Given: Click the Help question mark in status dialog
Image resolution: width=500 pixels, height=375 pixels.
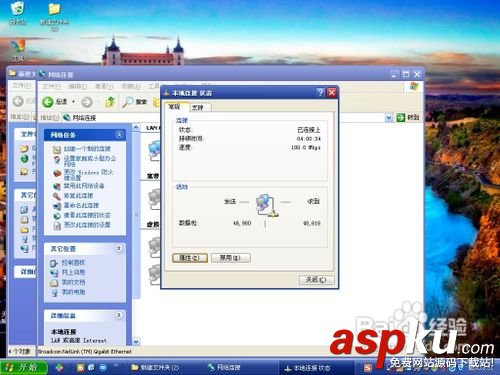Looking at the screenshot, I should coord(320,92).
